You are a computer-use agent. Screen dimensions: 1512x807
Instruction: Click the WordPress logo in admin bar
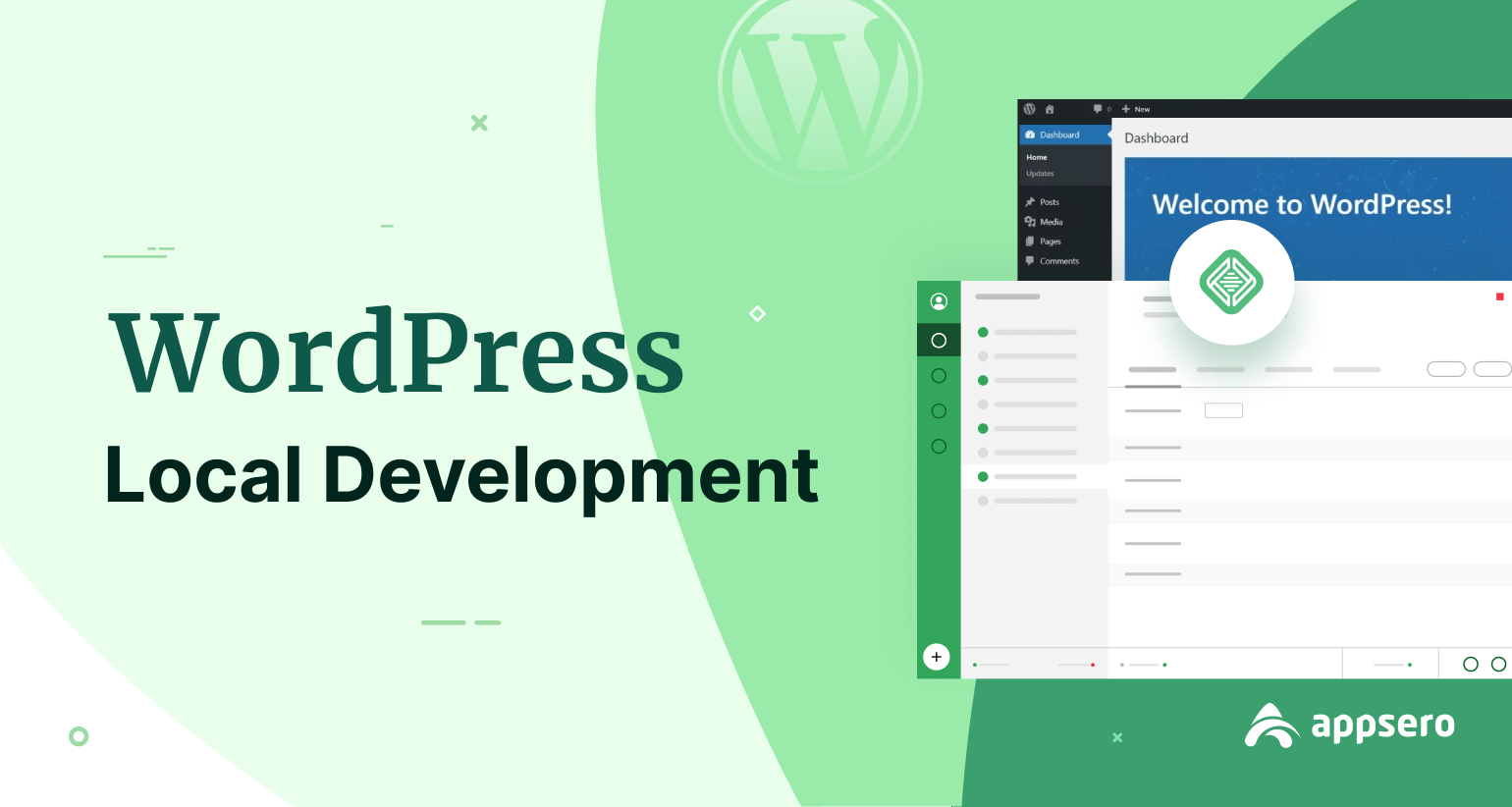pyautogui.click(x=1029, y=109)
